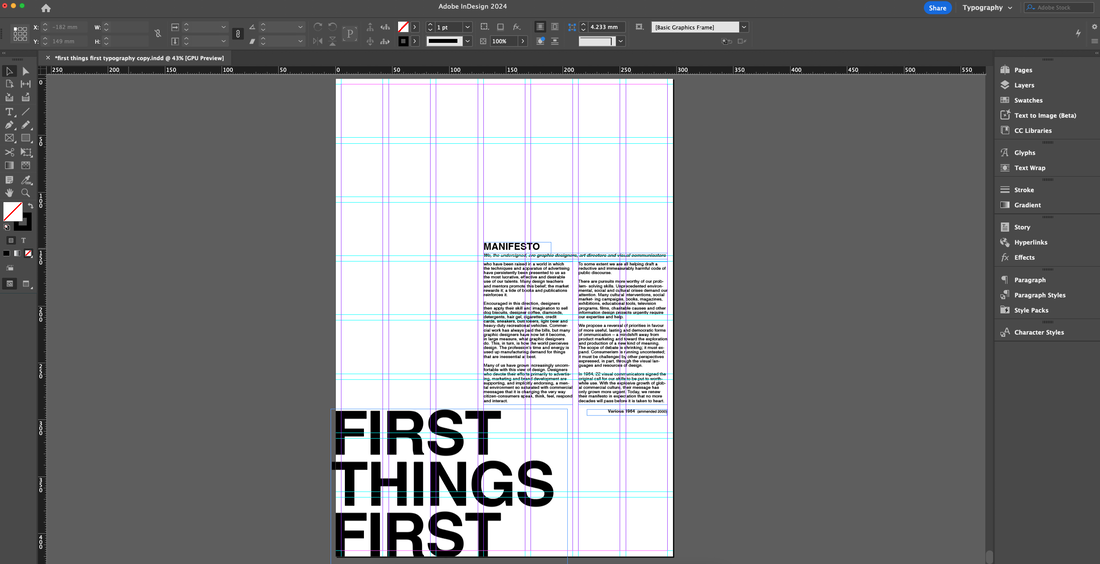
Task: Open the rotation angle dropdown
Action: (300, 27)
